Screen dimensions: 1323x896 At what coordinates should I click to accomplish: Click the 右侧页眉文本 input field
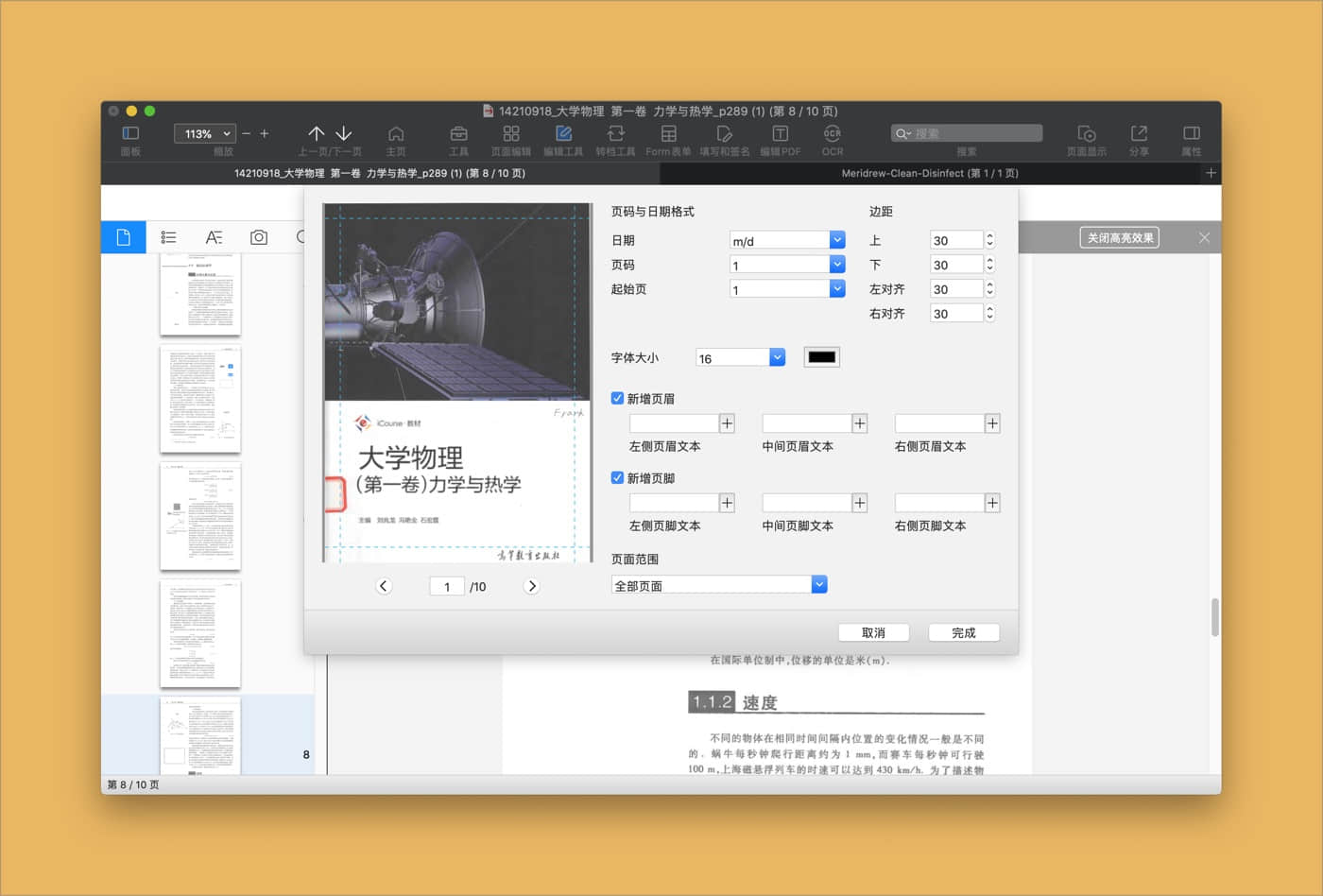coord(939,423)
